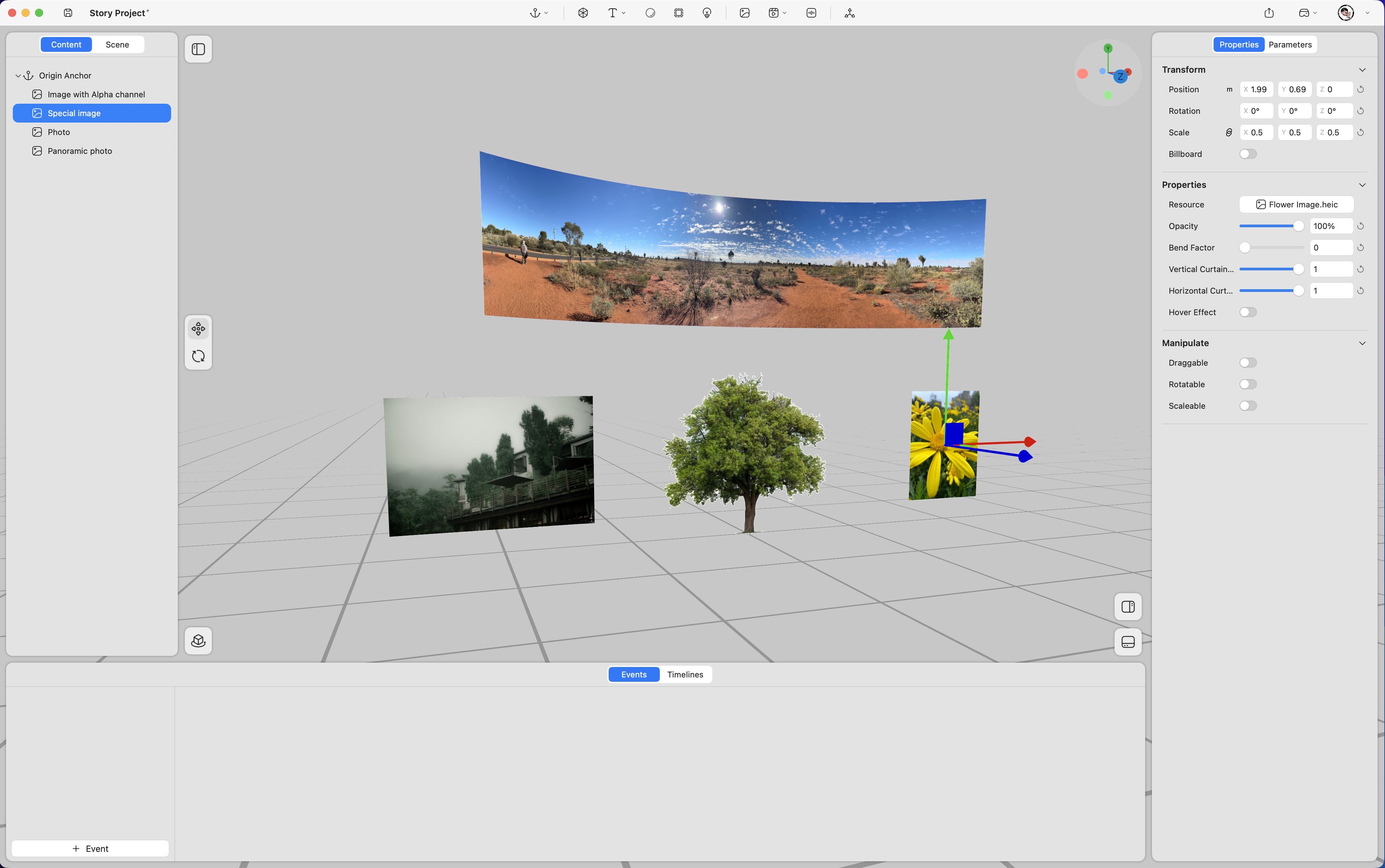Click the audio waveform toolbar icon
This screenshot has width=1385, height=868.
[x=811, y=13]
